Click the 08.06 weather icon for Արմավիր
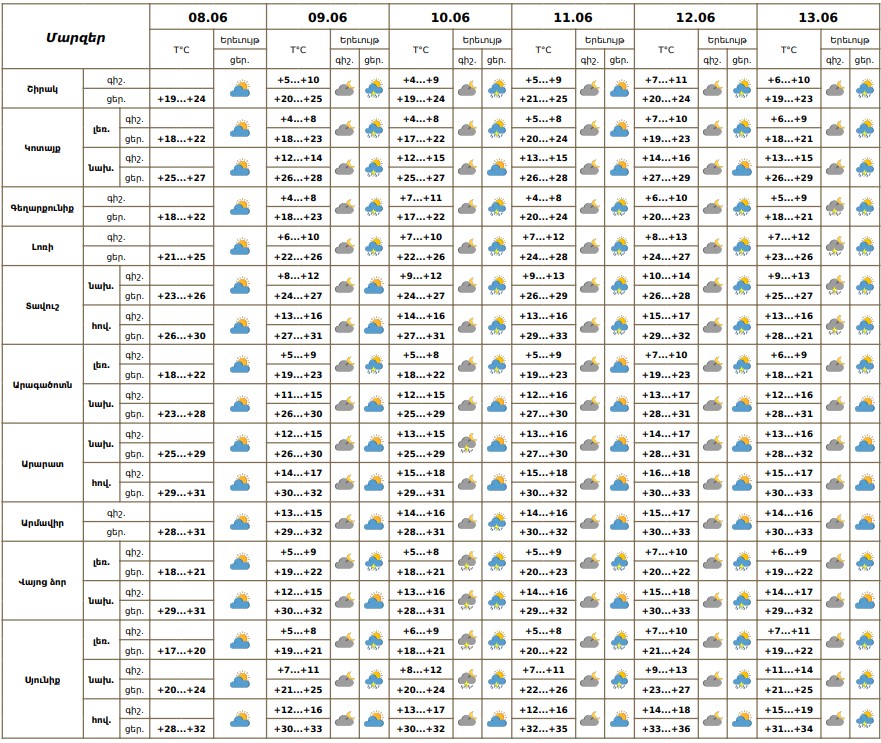Image resolution: width=881 pixels, height=743 pixels. coord(239,522)
